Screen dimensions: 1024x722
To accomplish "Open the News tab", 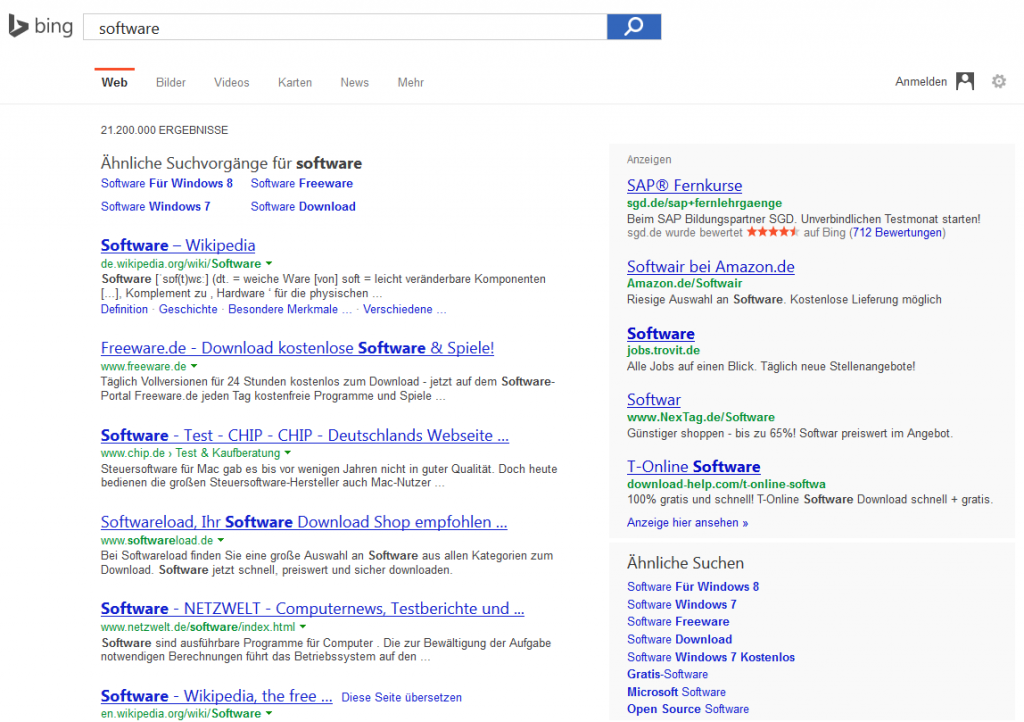I will [355, 82].
